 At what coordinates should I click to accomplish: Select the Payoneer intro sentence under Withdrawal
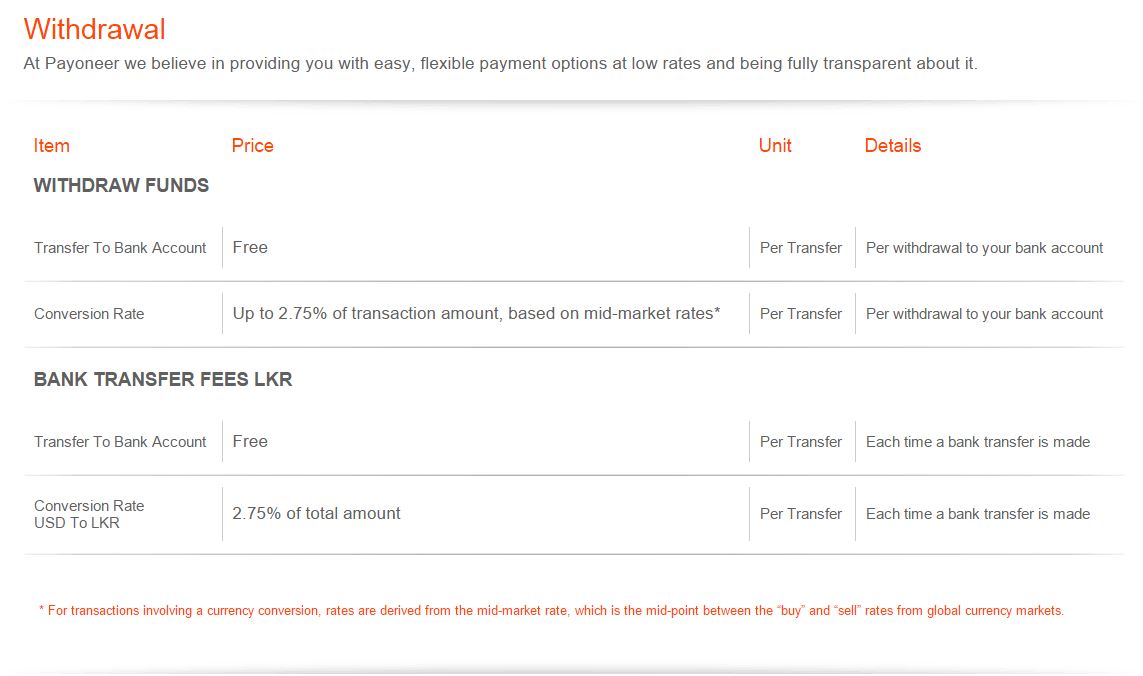500,63
